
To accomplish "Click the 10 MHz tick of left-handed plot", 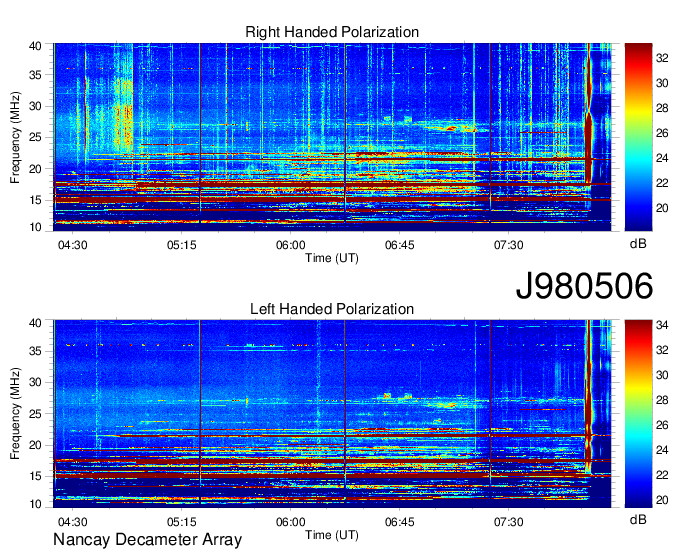I will tap(35, 504).
